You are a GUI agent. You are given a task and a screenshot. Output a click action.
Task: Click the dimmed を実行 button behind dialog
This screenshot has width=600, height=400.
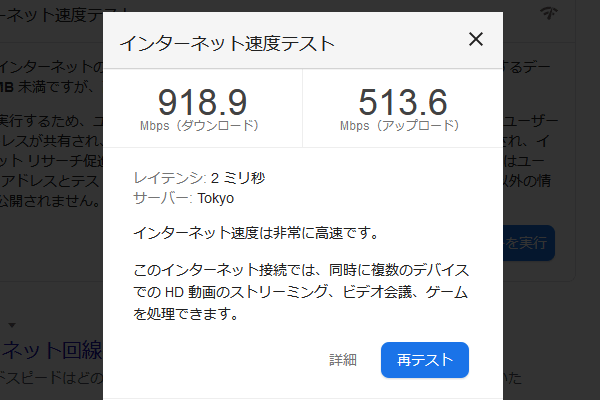coord(529,243)
